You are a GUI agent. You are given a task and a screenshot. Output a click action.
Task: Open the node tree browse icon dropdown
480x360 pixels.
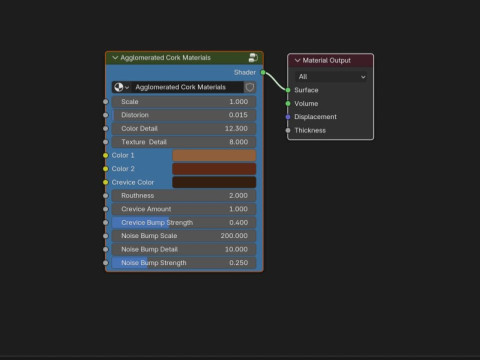click(x=122, y=87)
